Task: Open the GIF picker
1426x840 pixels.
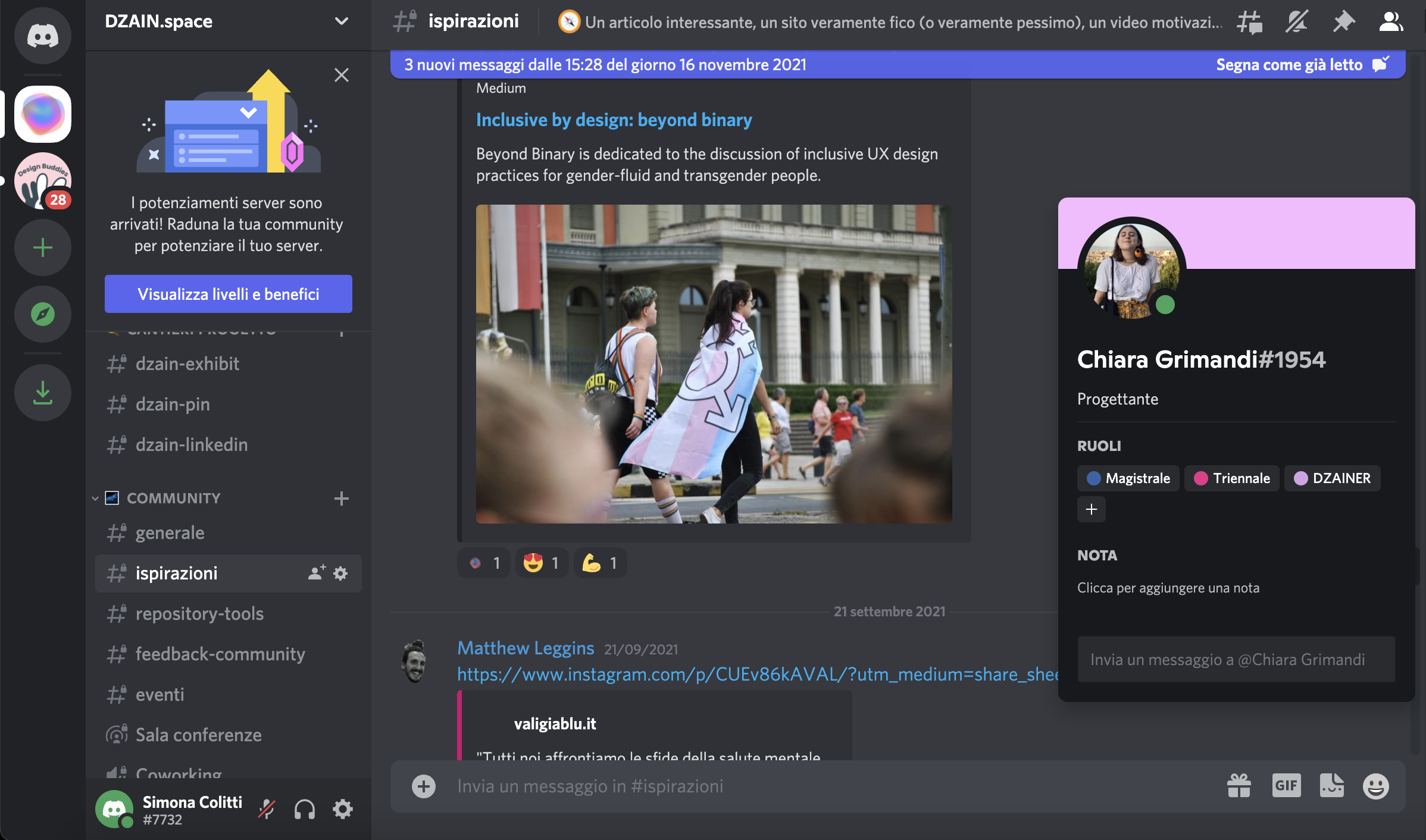Action: click(1286, 786)
